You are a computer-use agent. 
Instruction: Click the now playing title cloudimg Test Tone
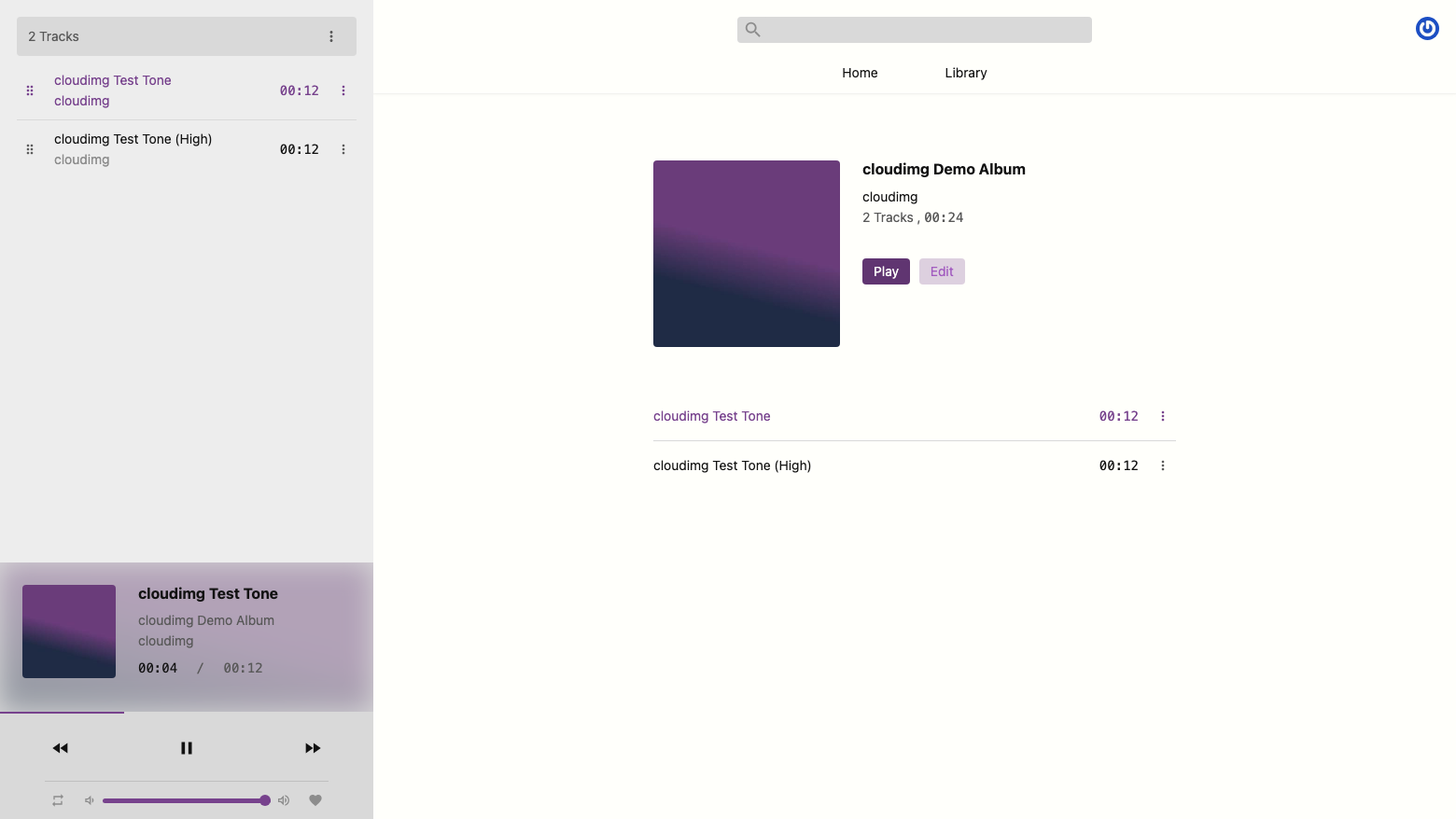(208, 593)
